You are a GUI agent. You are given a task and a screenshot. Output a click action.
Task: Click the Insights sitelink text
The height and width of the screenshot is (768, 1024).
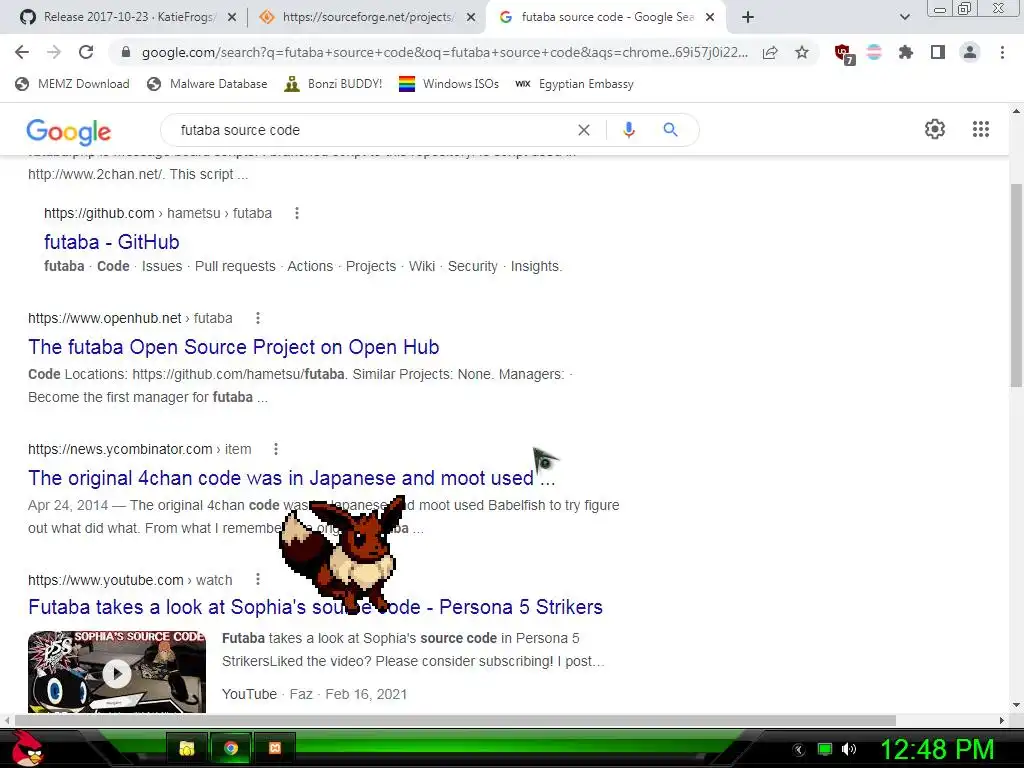coord(536,266)
